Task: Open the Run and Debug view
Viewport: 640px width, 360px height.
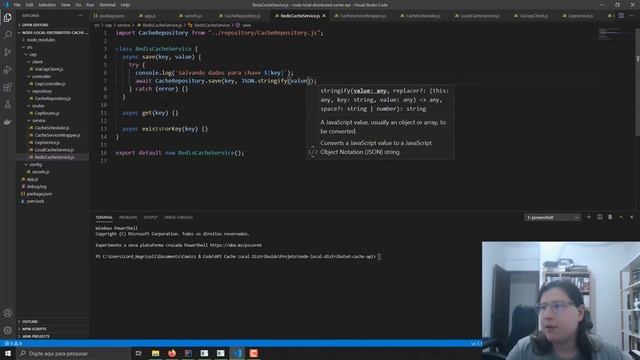Action: point(7,70)
